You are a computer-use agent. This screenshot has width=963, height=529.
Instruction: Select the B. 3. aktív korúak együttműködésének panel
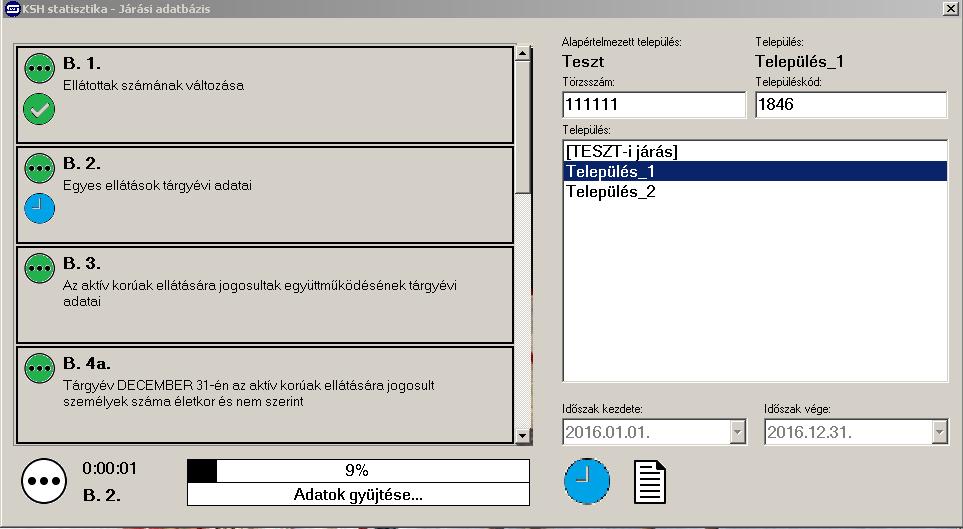(x=265, y=295)
